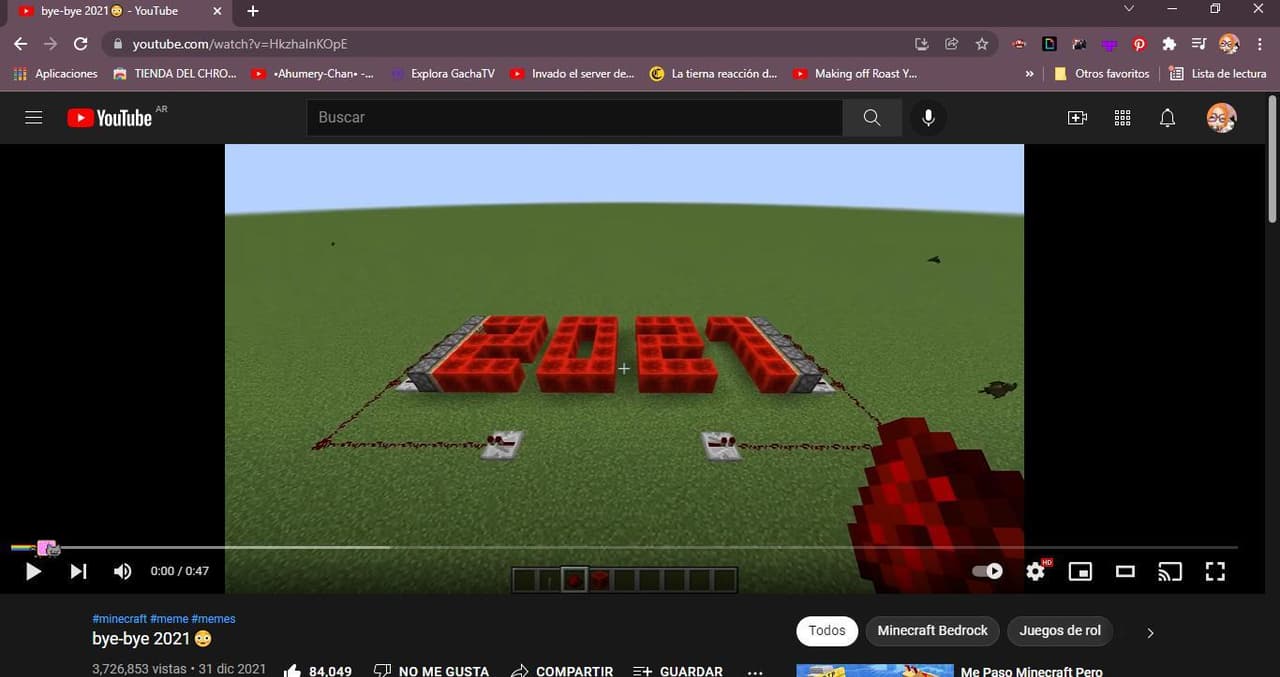Show more chips with right arrow
Image resolution: width=1280 pixels, height=677 pixels.
pyautogui.click(x=1150, y=632)
